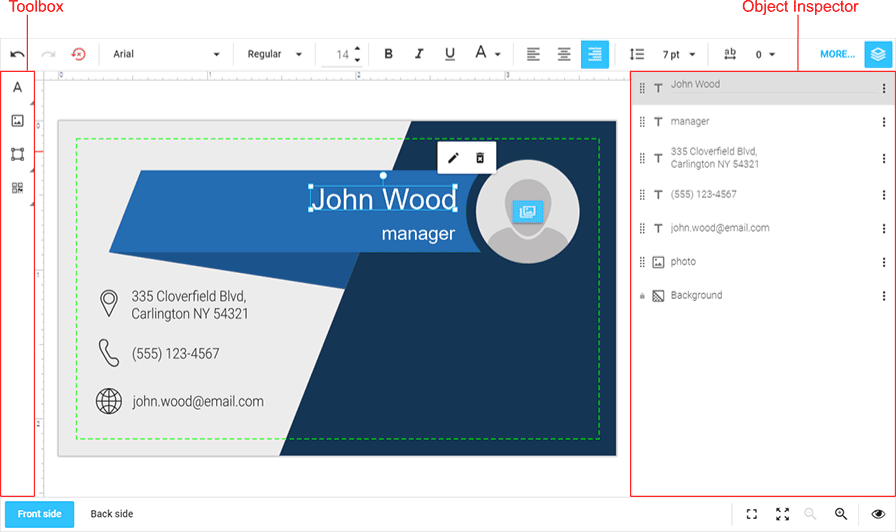Select the Text tool in toolbox

[17, 87]
